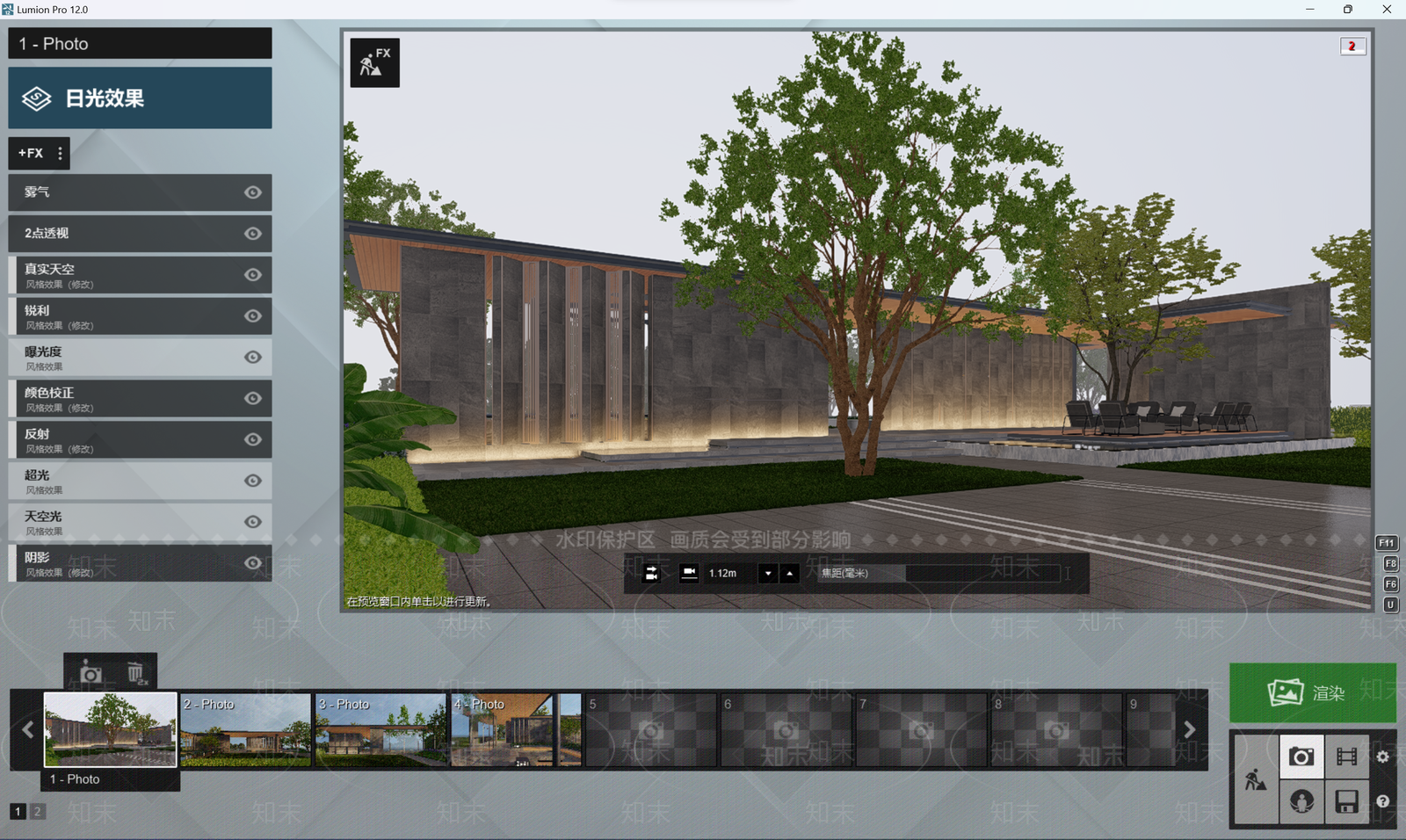Hide the 真实天空 effect
The height and width of the screenshot is (840, 1406).
pos(253,275)
